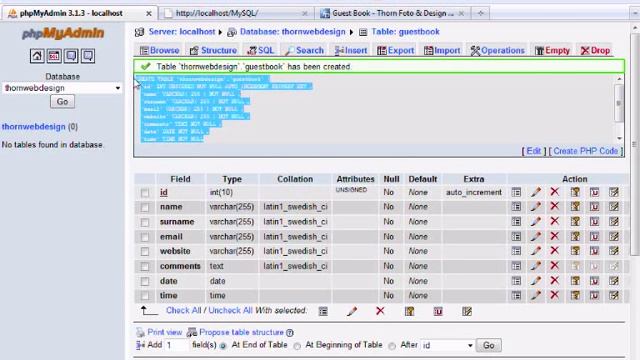
Task: Set primary key icon on email row
Action: [575, 236]
